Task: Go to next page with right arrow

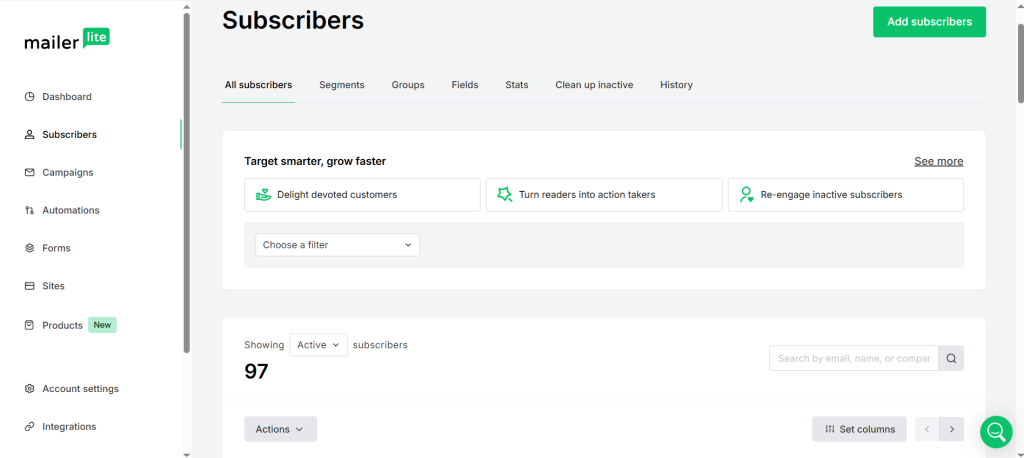Action: 951,429
